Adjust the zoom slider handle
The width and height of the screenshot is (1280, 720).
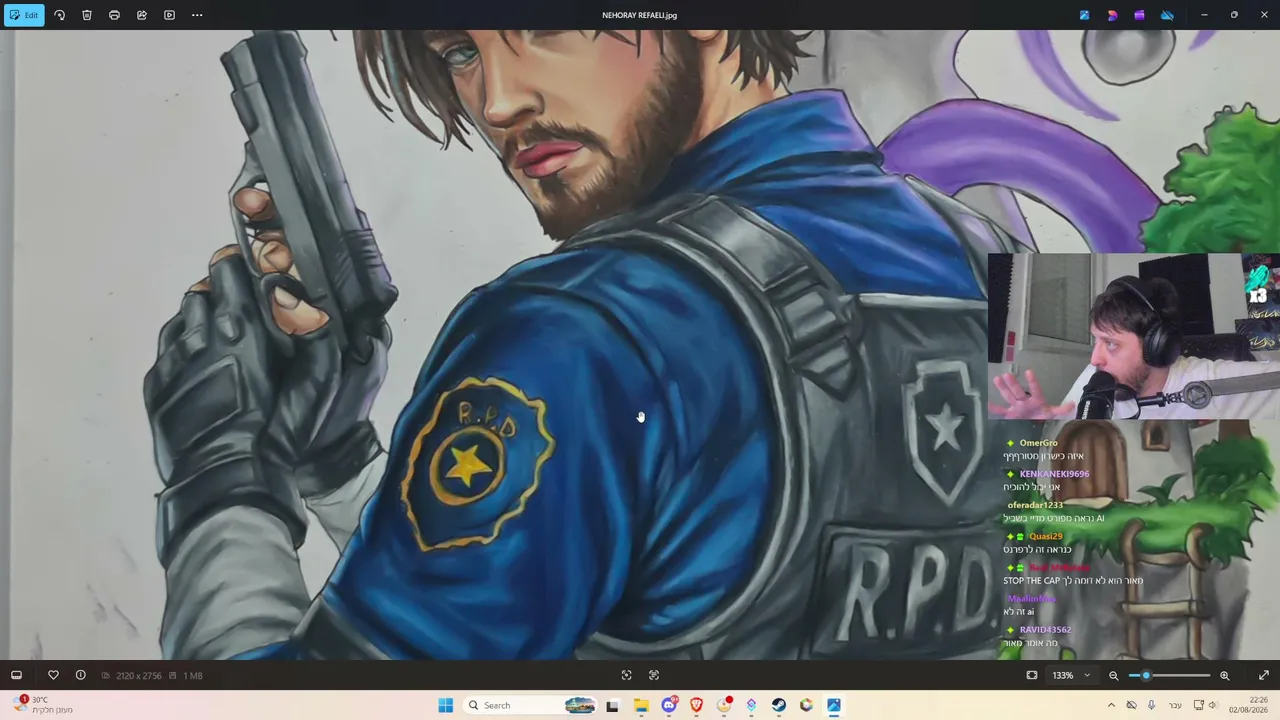1146,675
